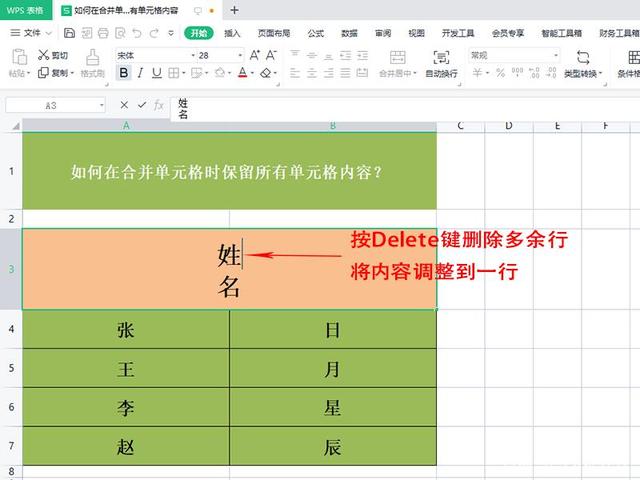Click the fill color bucket icon
640x480 pixels.
tap(220, 73)
